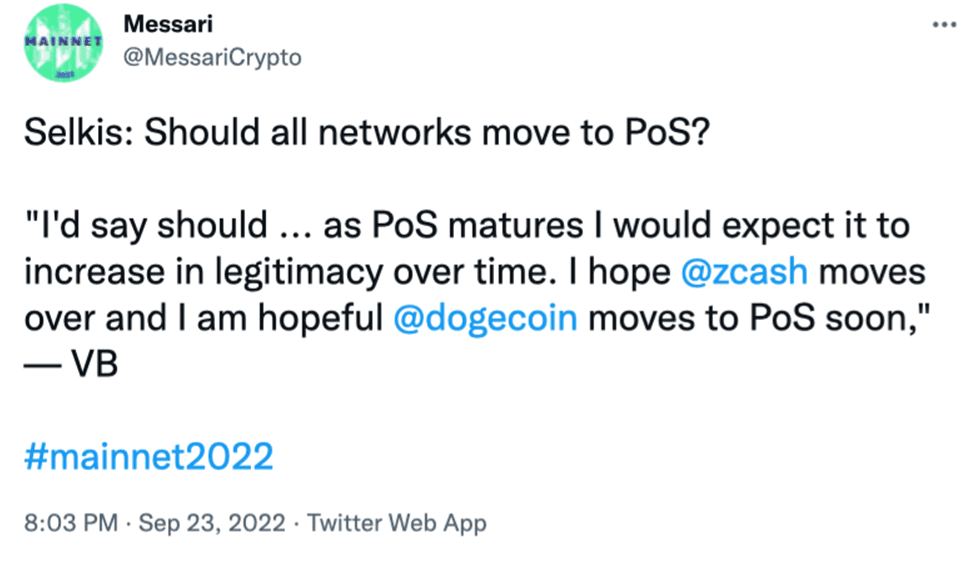Visit the @MessariCrypto handle

click(x=212, y=58)
